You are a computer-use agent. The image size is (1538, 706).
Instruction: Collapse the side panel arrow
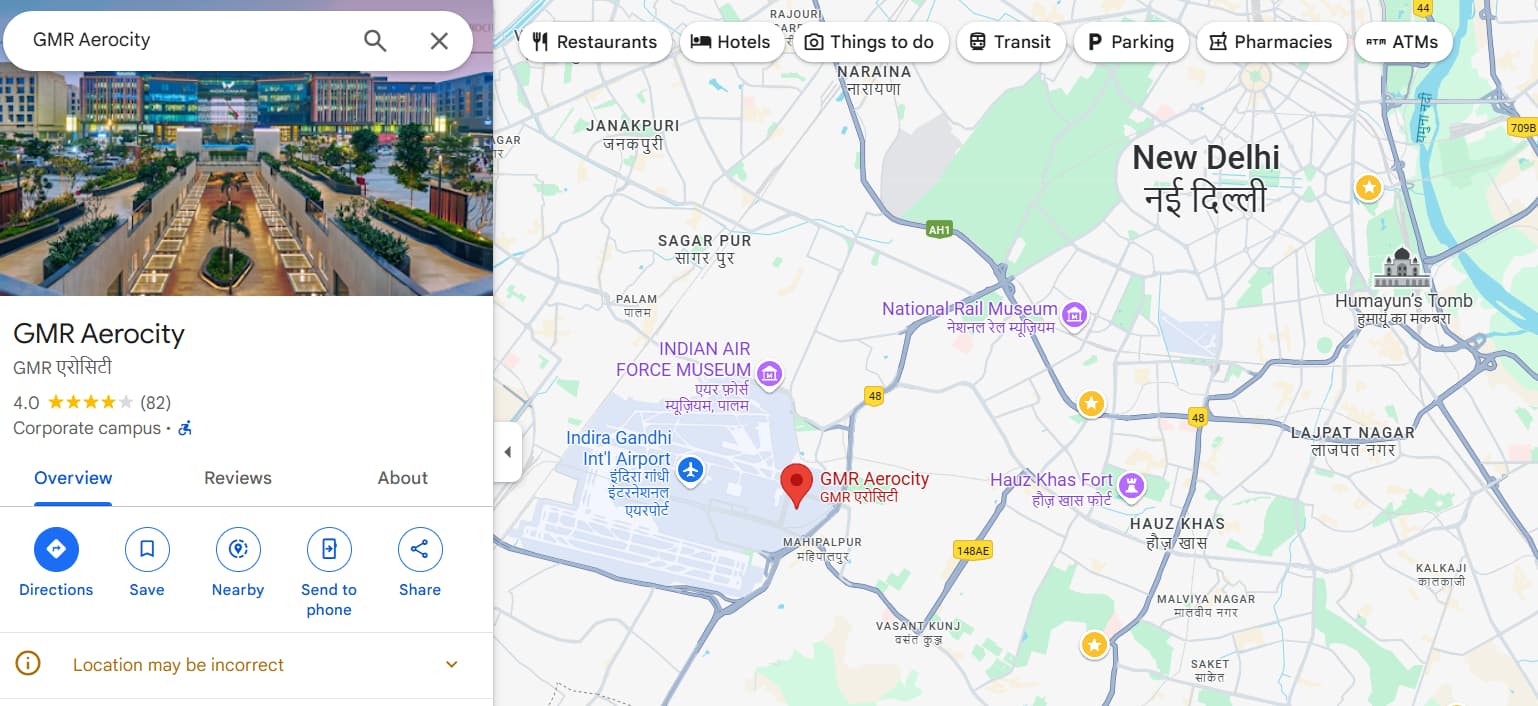pyautogui.click(x=507, y=452)
